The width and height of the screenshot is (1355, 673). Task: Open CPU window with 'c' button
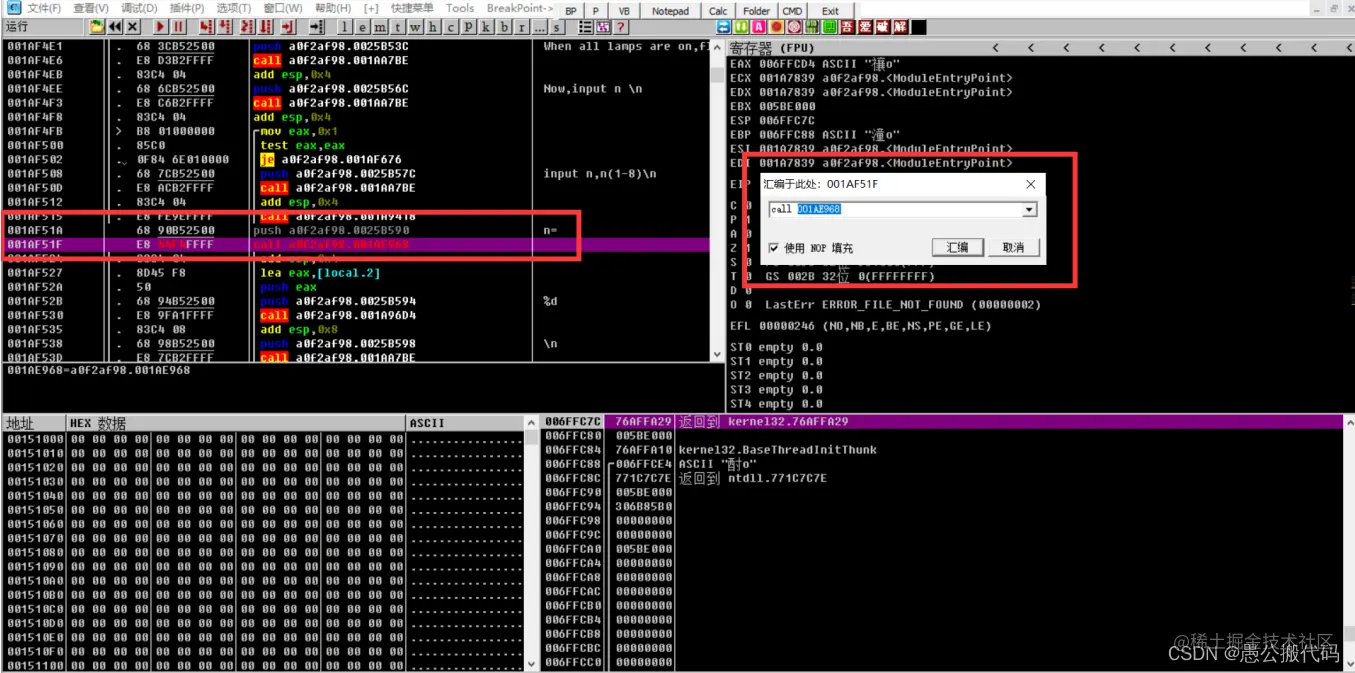click(x=450, y=26)
